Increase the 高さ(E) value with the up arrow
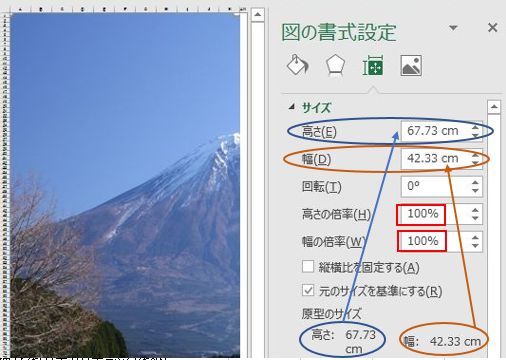 pos(476,127)
